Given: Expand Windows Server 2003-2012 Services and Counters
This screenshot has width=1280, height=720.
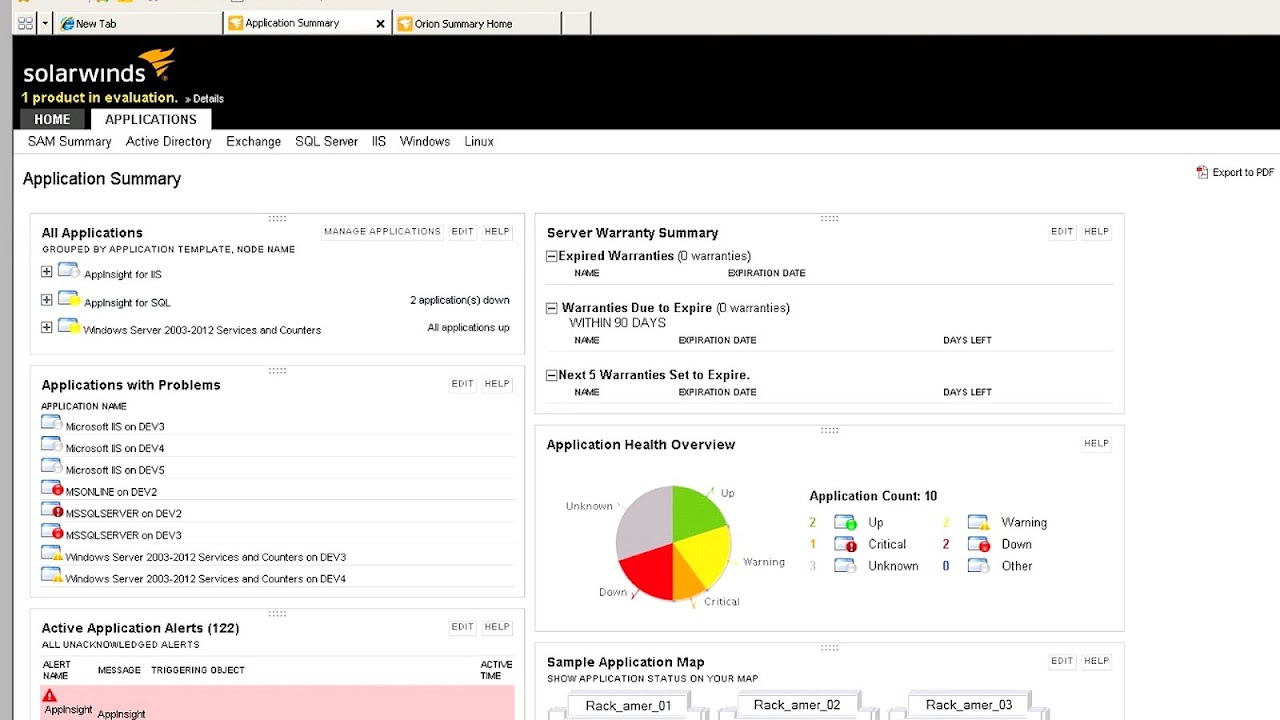Looking at the screenshot, I should 46,327.
